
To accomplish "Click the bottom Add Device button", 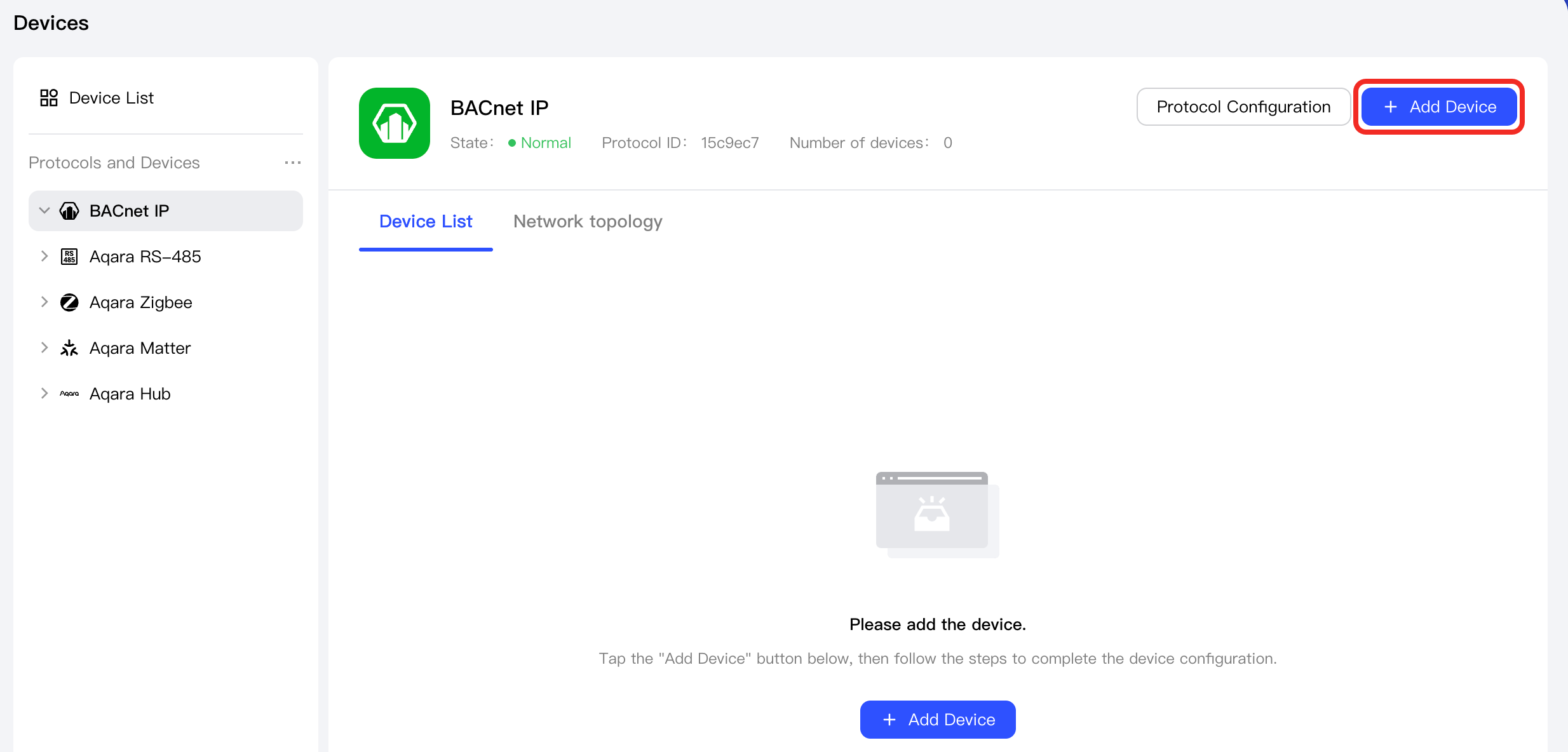I will 938,720.
